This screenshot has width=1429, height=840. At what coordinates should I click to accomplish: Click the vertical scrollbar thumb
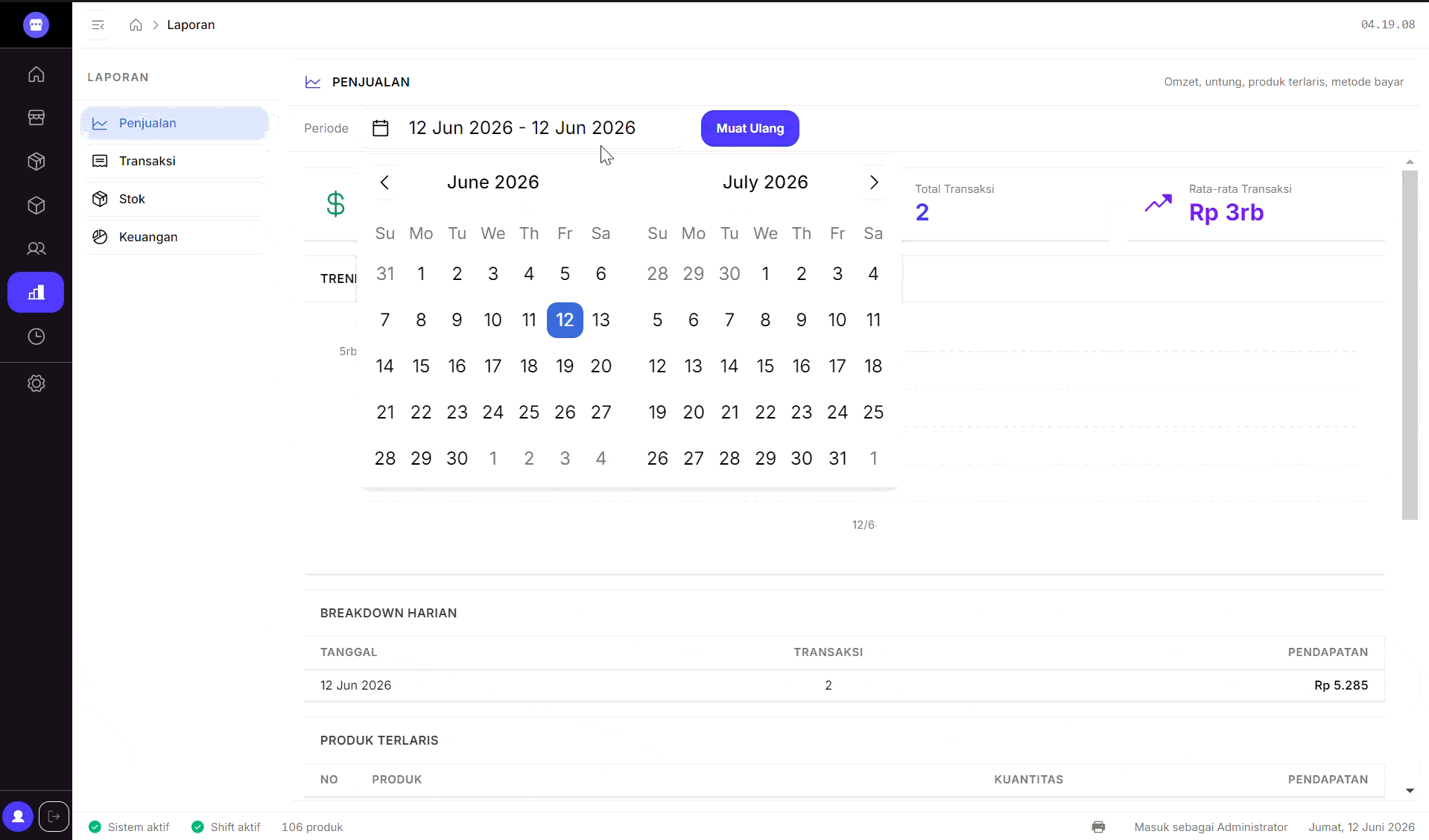(1410, 345)
